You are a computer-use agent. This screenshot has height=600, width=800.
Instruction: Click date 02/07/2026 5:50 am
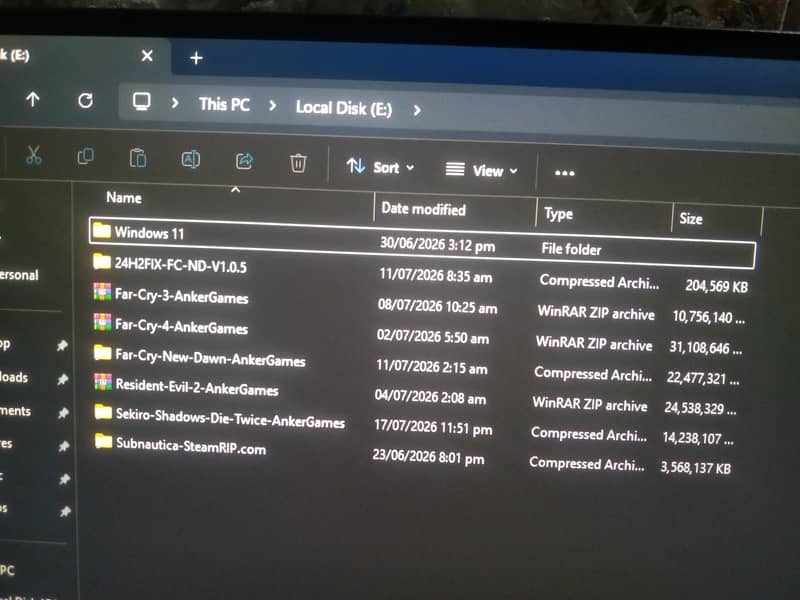433,337
